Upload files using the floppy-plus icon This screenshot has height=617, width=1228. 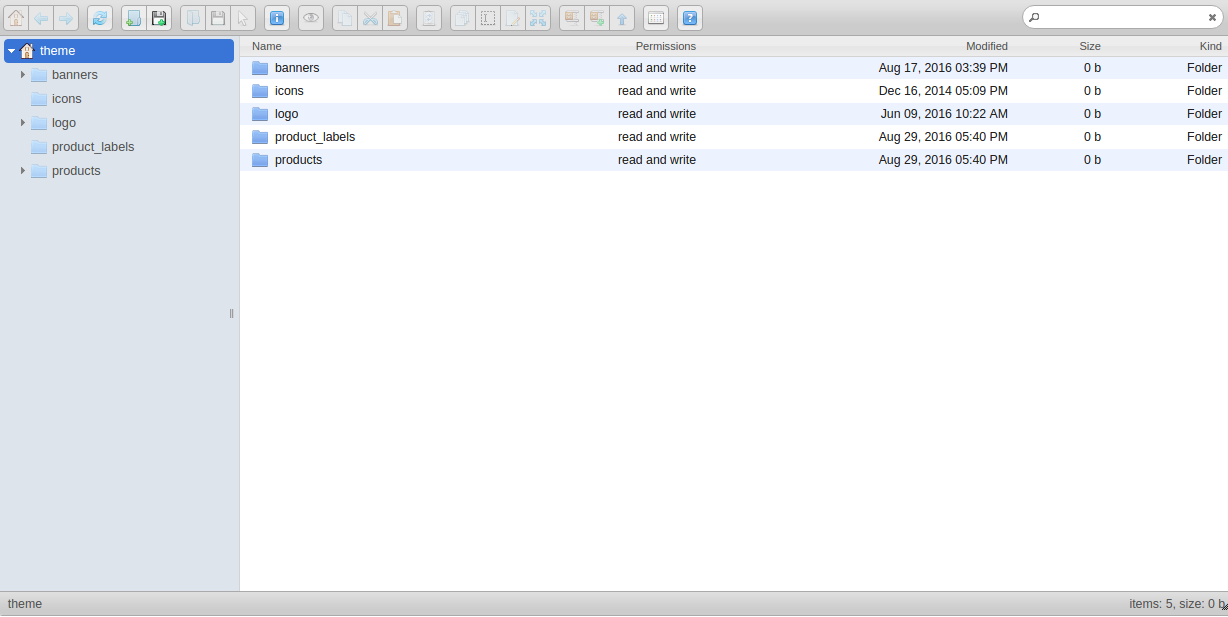(159, 18)
